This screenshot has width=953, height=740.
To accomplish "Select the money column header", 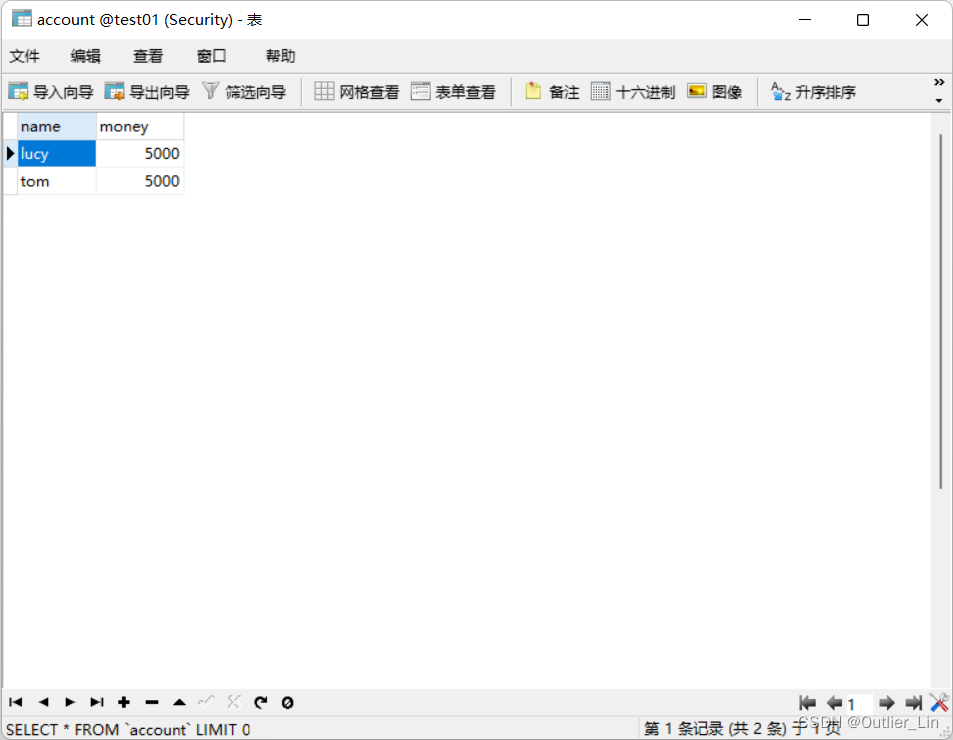I will 140,126.
